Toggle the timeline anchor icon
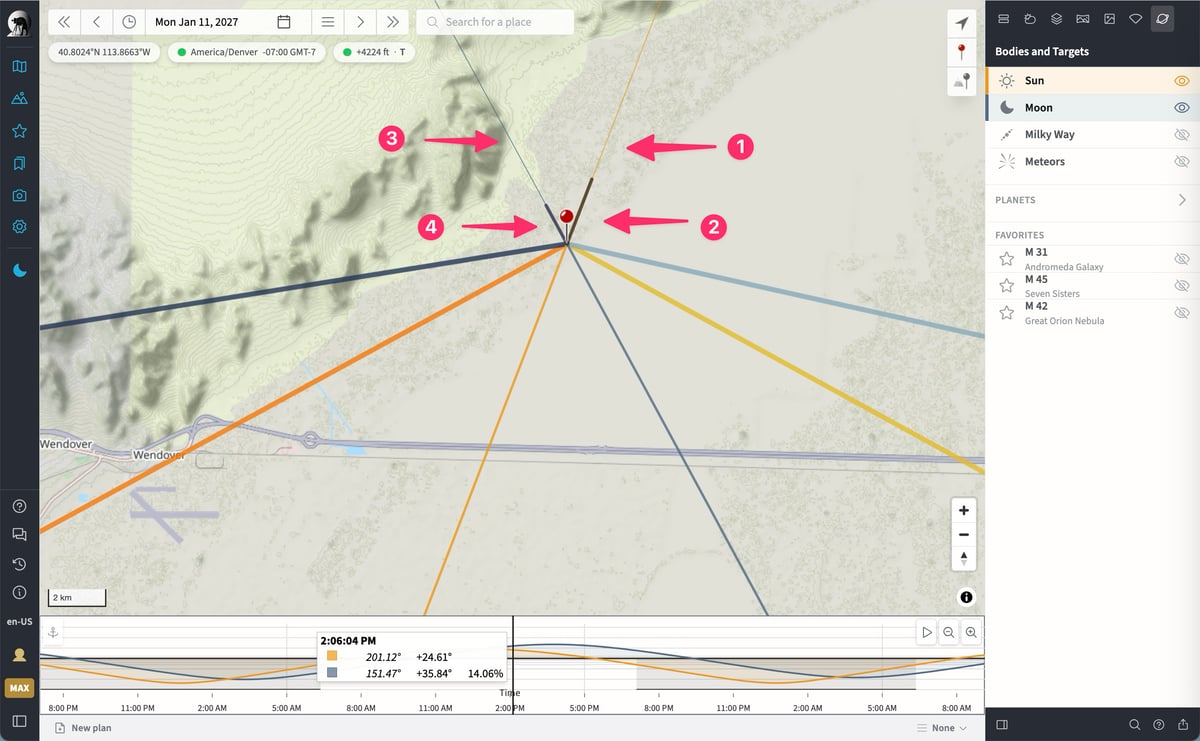 [54, 632]
